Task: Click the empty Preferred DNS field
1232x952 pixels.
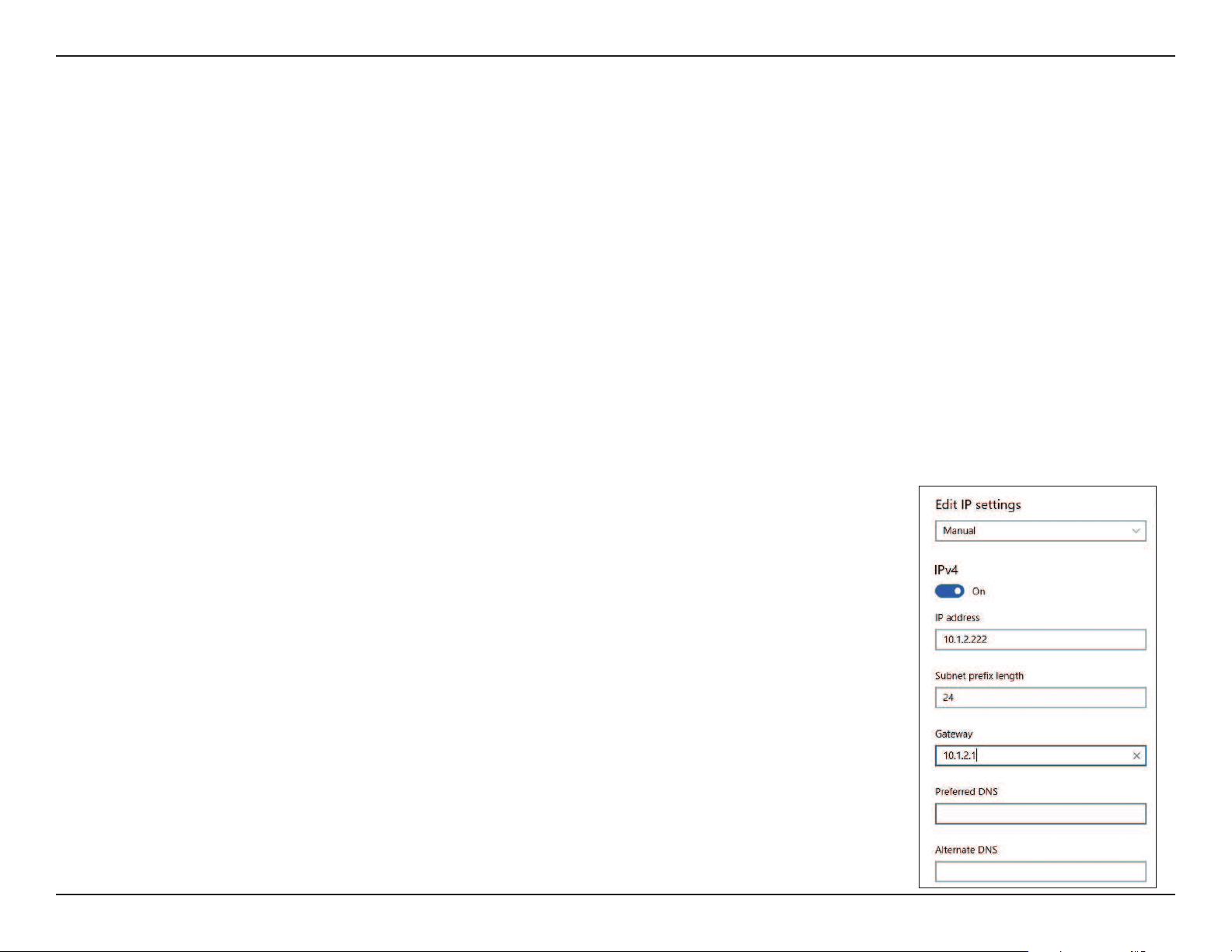Action: point(1040,814)
